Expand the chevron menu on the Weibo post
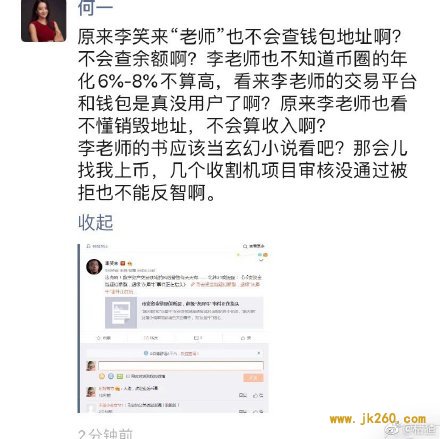440x439 pixels. [261, 260]
